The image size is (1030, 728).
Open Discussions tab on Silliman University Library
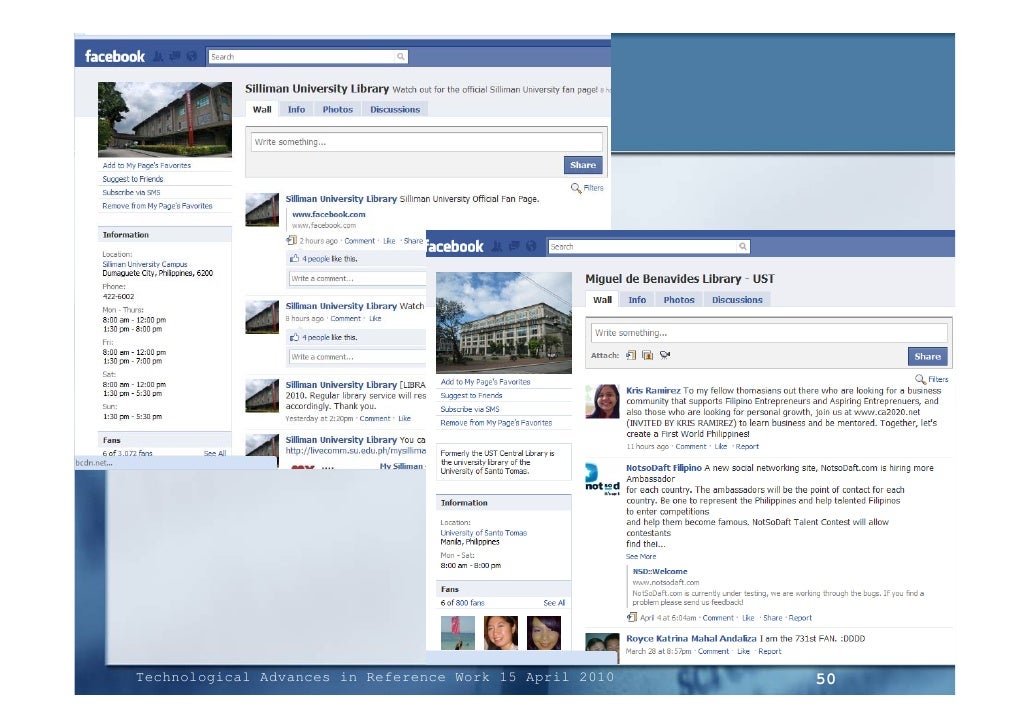click(x=395, y=110)
